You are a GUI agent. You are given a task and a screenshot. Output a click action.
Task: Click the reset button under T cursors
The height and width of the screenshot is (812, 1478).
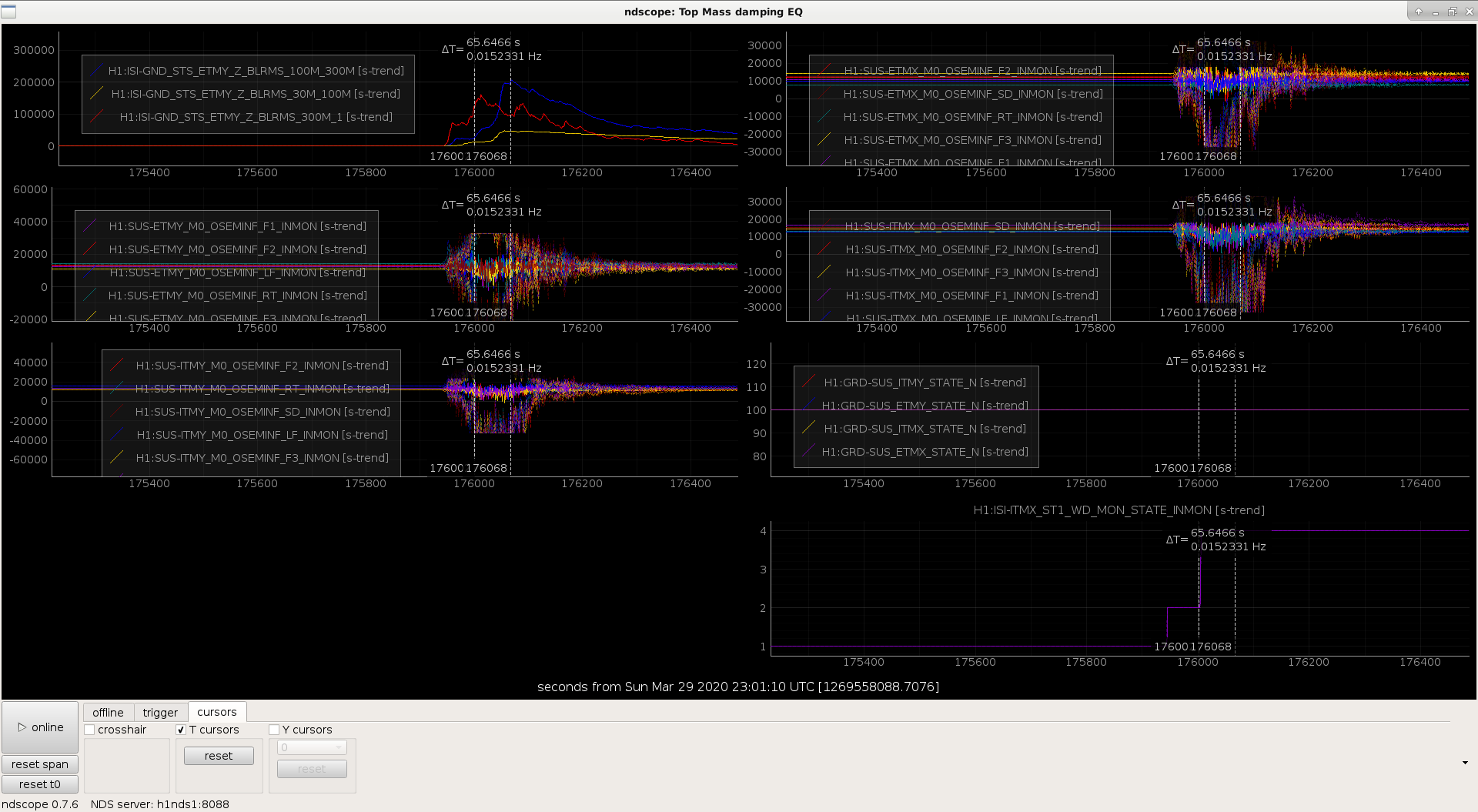pyautogui.click(x=219, y=756)
